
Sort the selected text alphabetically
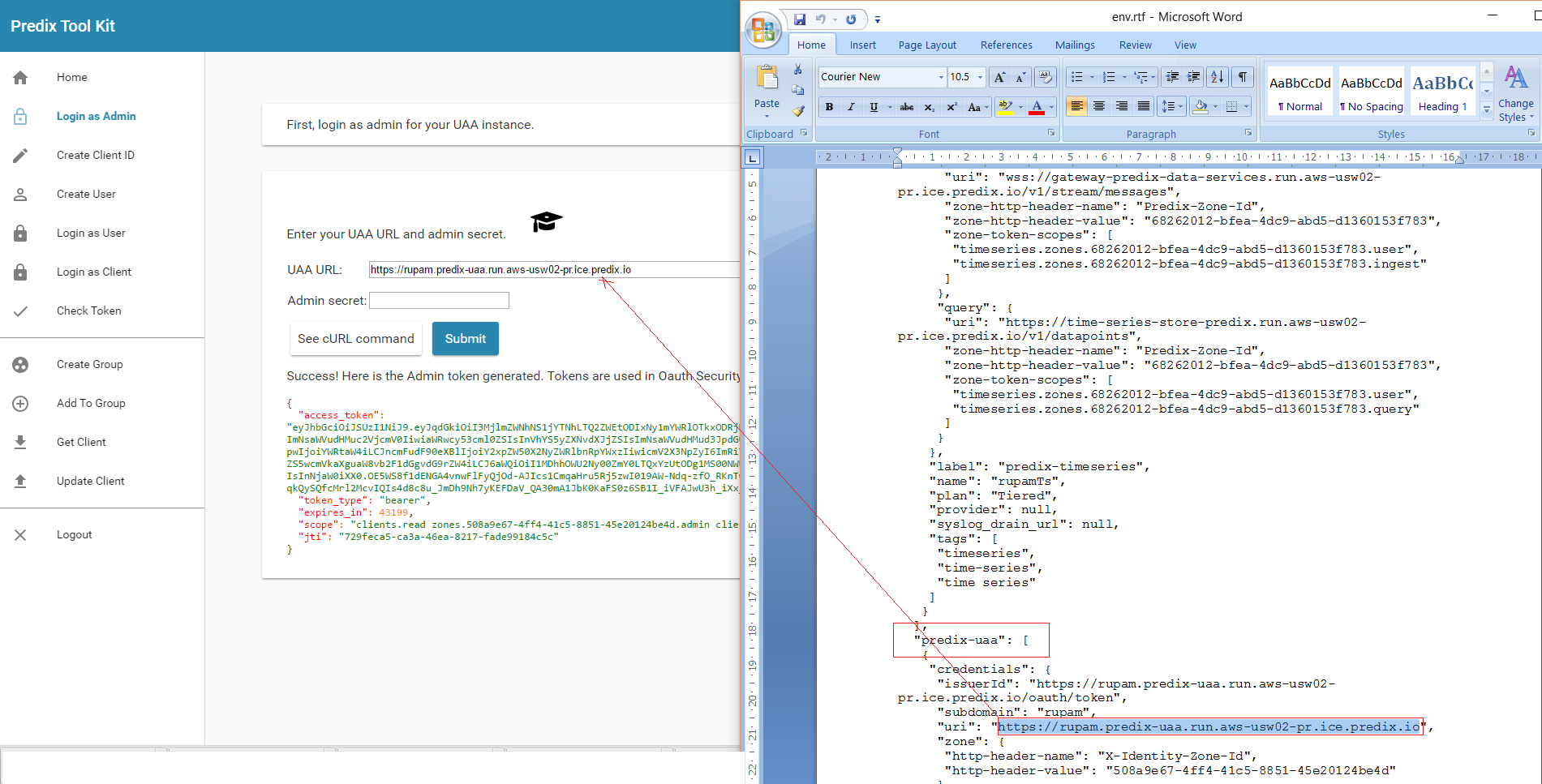[1218, 77]
